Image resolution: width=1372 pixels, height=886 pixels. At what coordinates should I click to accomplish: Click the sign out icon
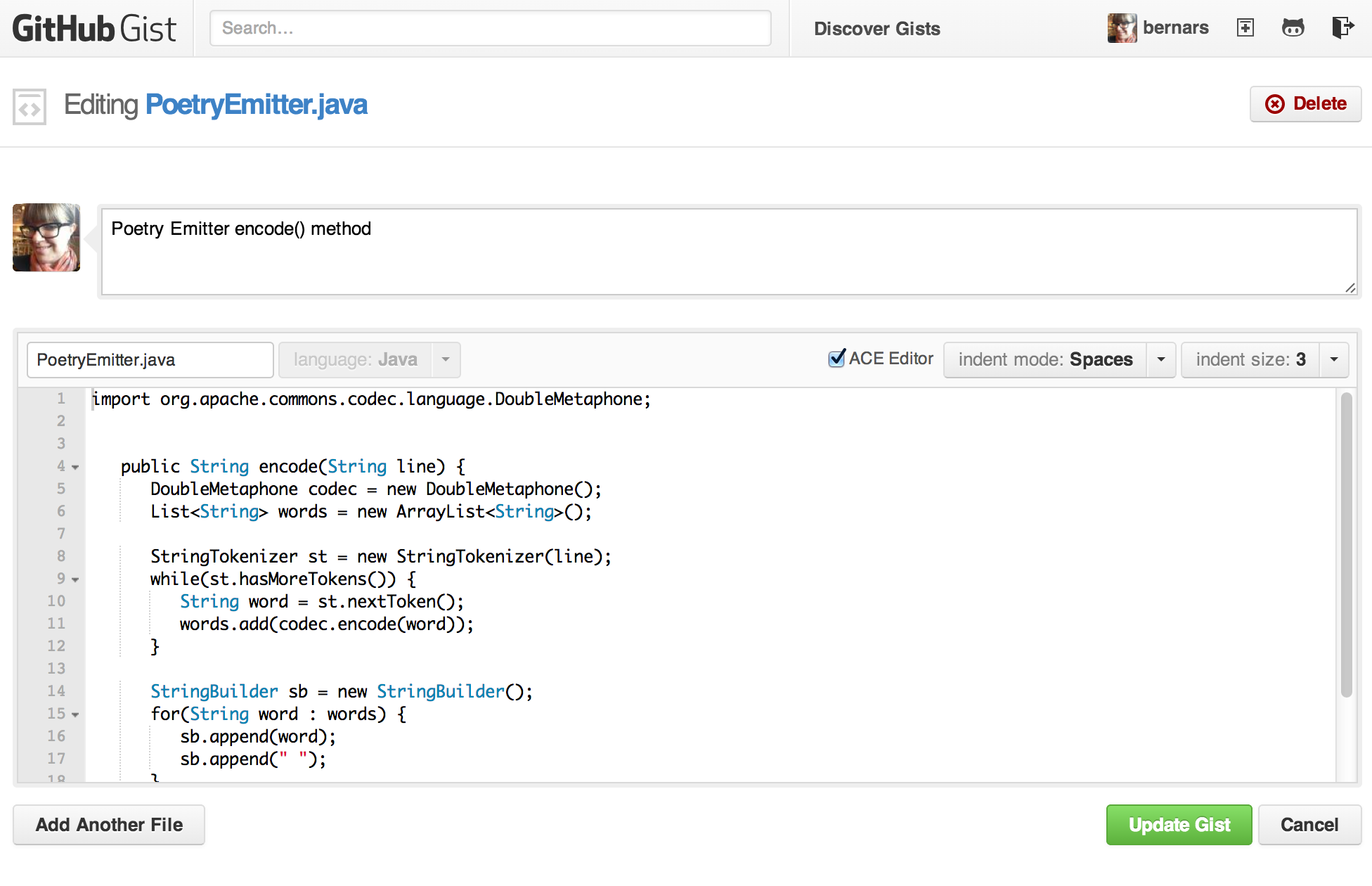tap(1342, 28)
